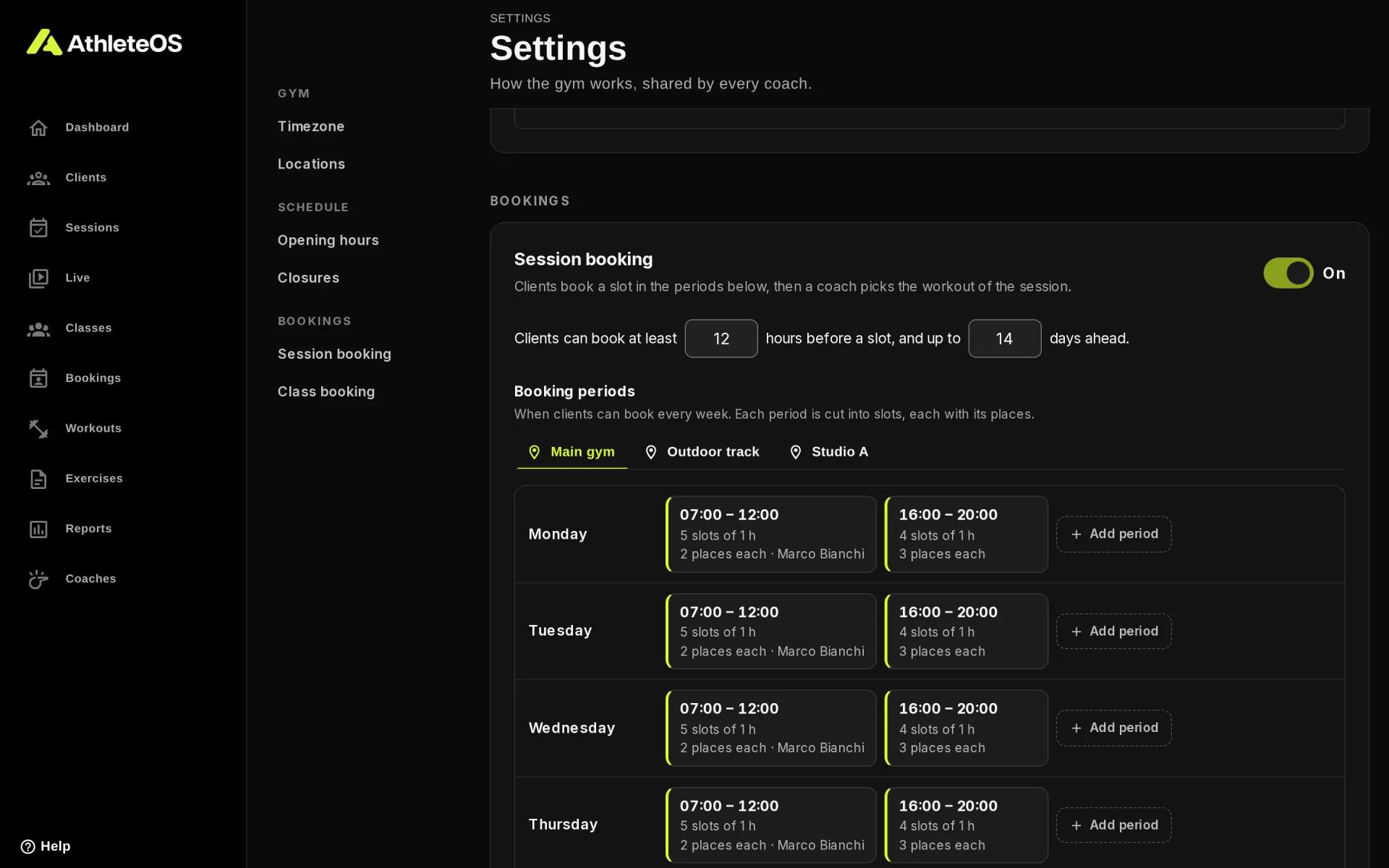This screenshot has width=1389, height=868.
Task: Open Dashboard via the home icon
Action: point(38,128)
